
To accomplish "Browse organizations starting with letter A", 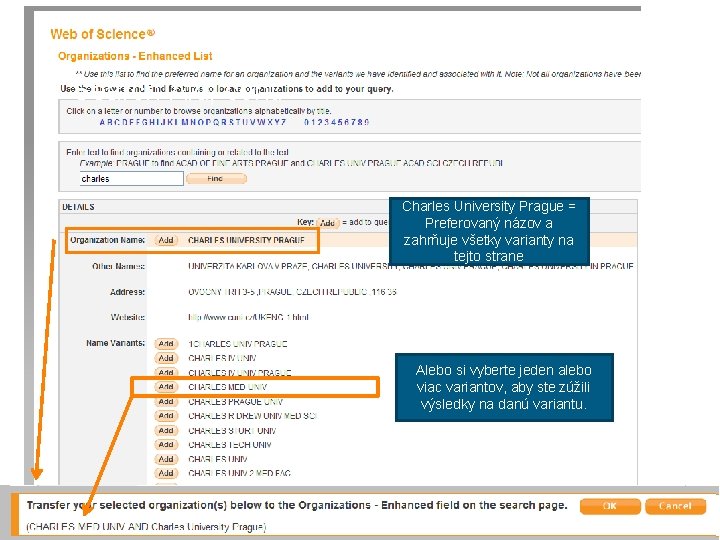I will [x=102, y=122].
